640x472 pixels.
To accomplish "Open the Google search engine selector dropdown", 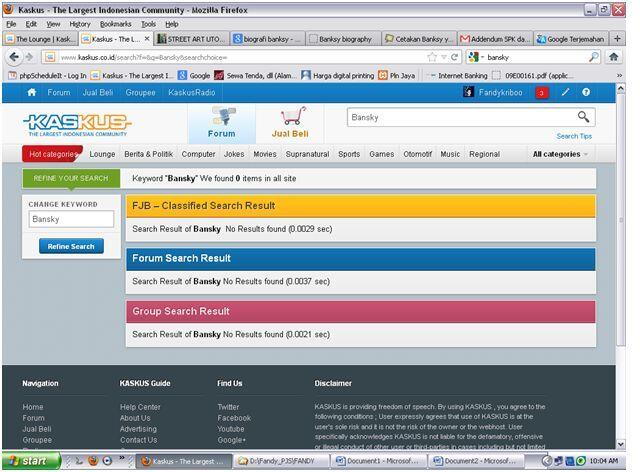I will [x=476, y=57].
